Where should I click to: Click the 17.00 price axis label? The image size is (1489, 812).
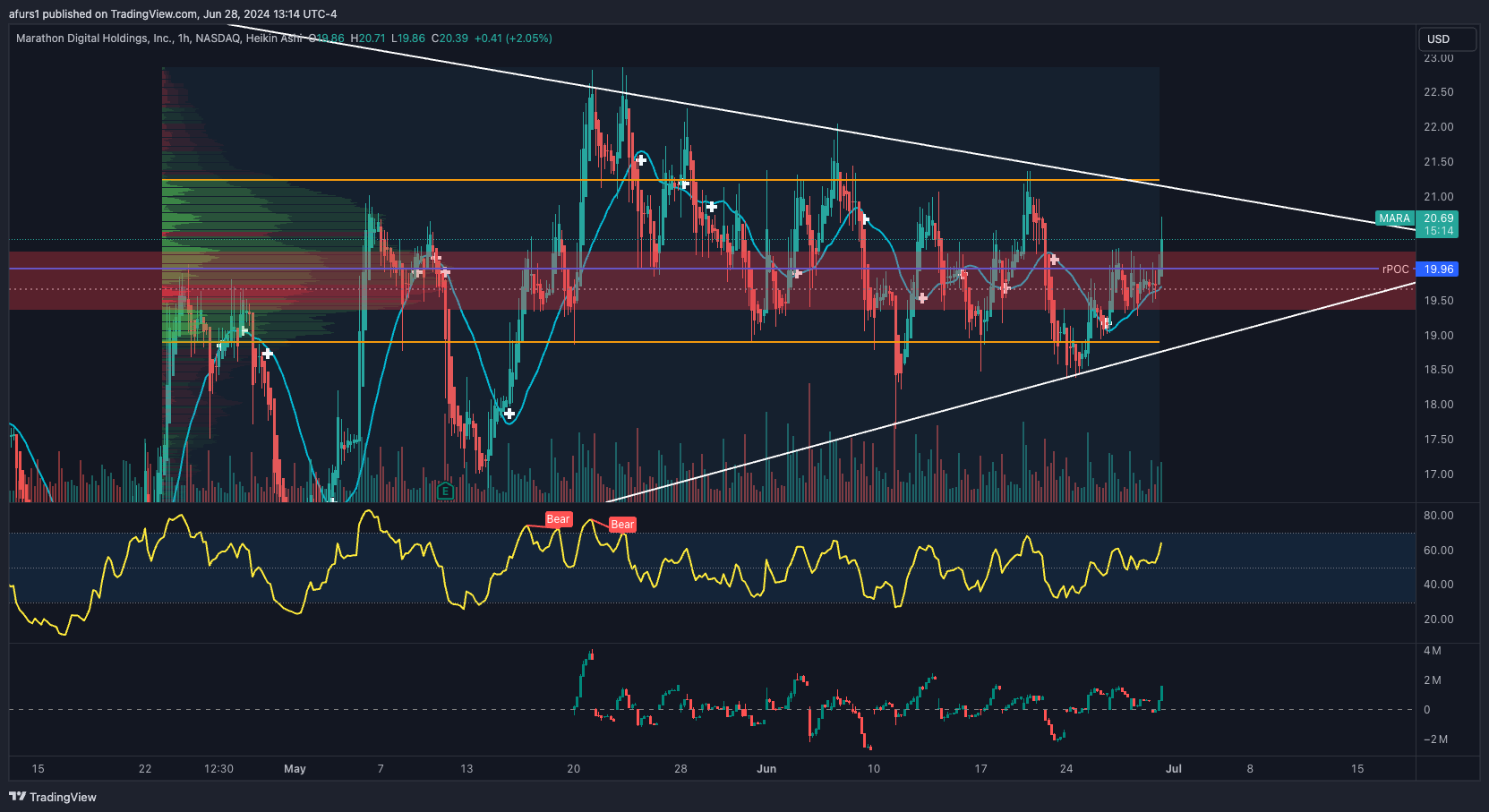pyautogui.click(x=1439, y=474)
